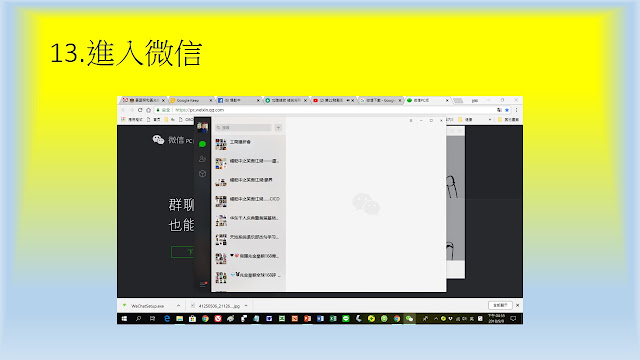This screenshot has height=360, width=640.
Task: Switch to the Gmail browser tab
Action: click(144, 100)
